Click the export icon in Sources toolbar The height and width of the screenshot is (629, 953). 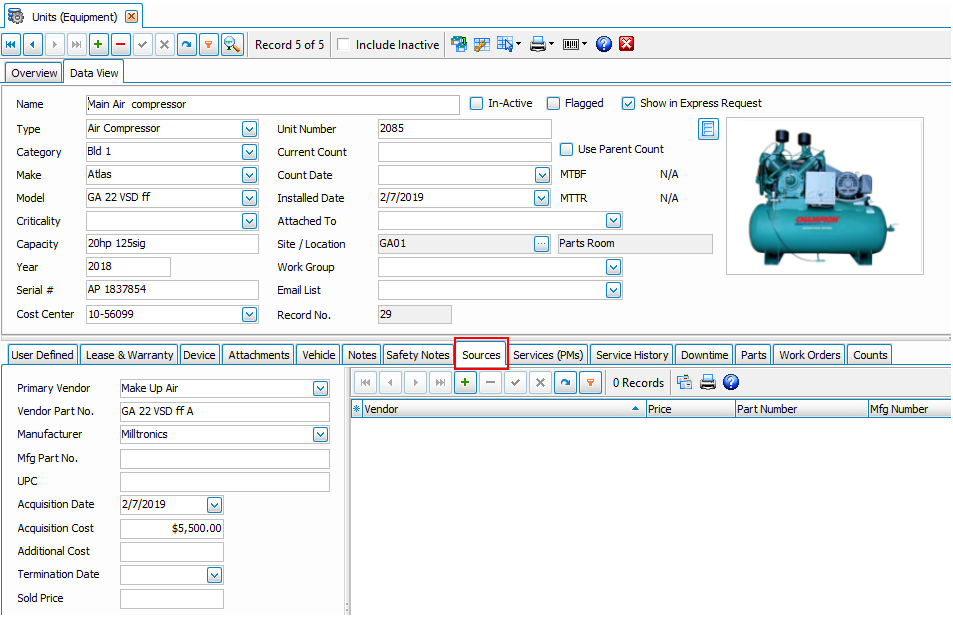[684, 382]
